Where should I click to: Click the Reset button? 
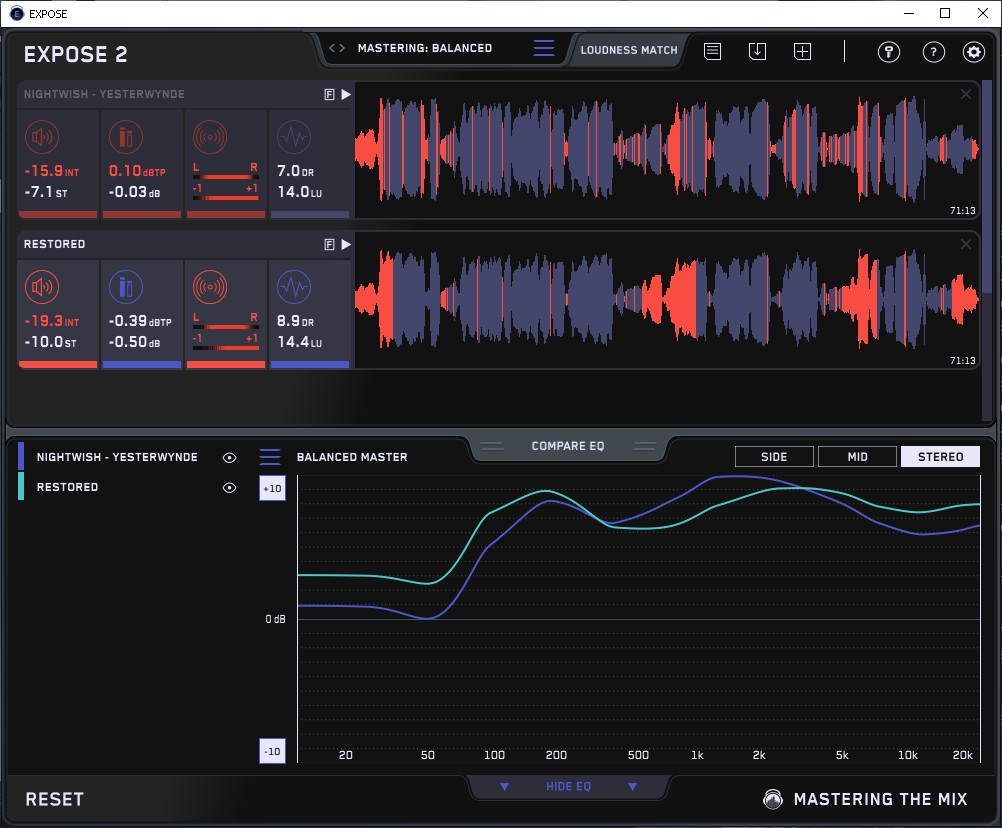55,799
